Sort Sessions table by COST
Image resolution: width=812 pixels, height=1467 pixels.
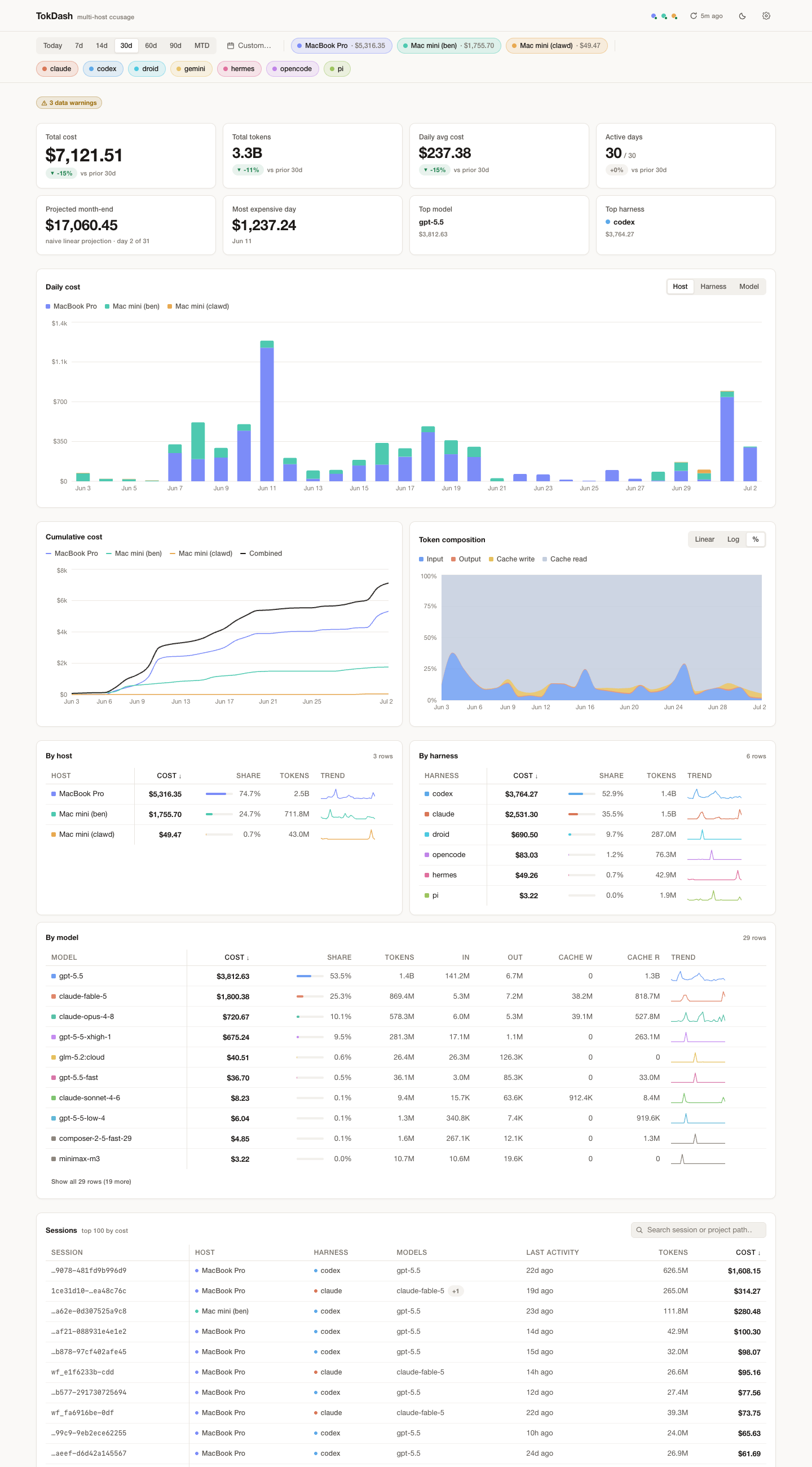[x=748, y=1252]
